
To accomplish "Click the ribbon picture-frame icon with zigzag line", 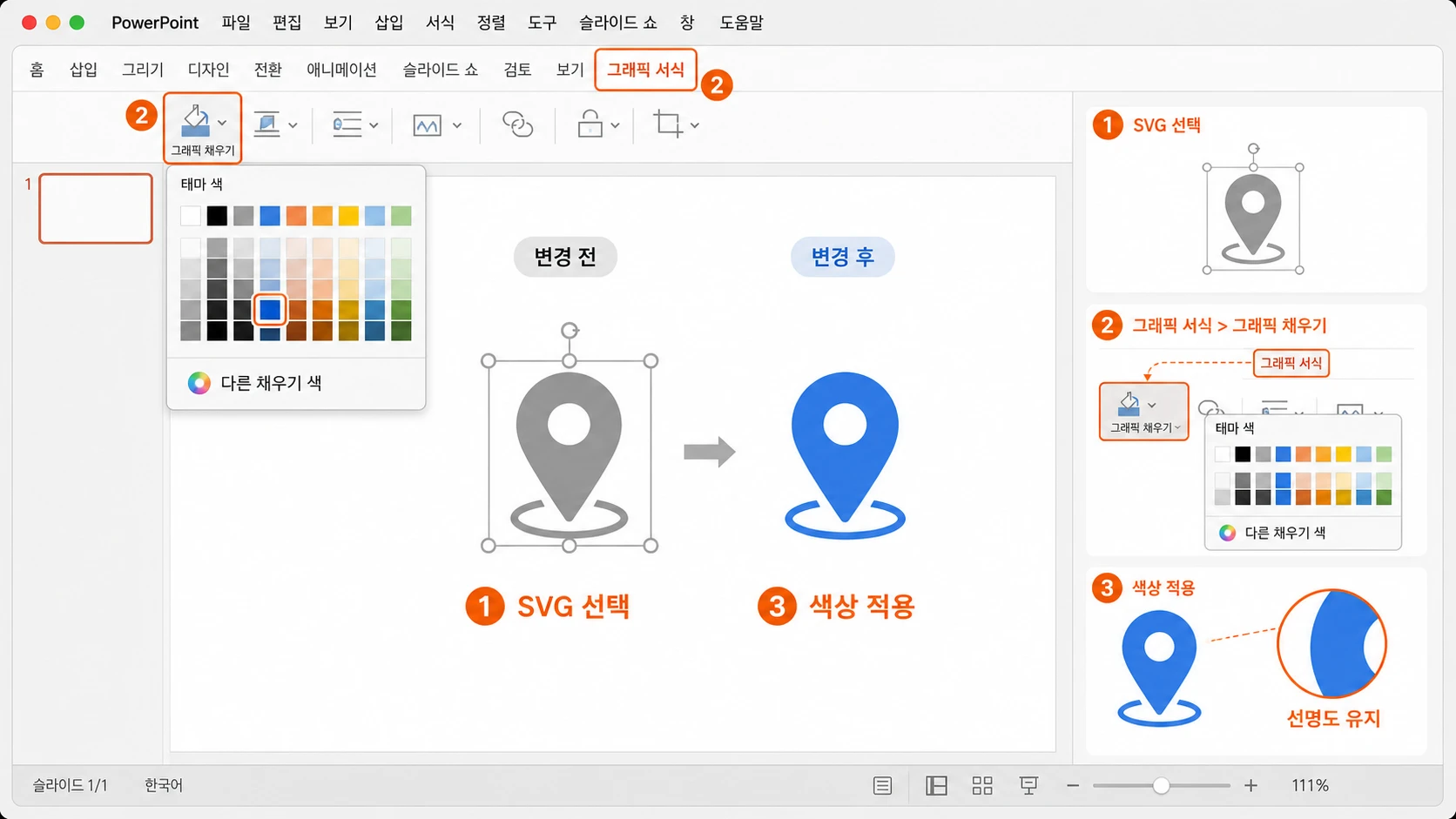I will [x=427, y=125].
